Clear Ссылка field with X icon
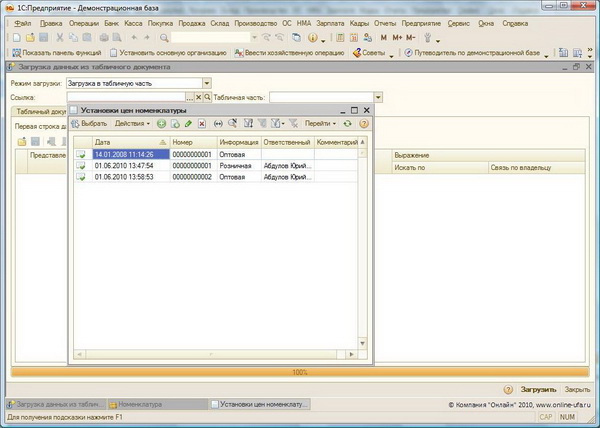Screen dimensions: 600x428 199,97
